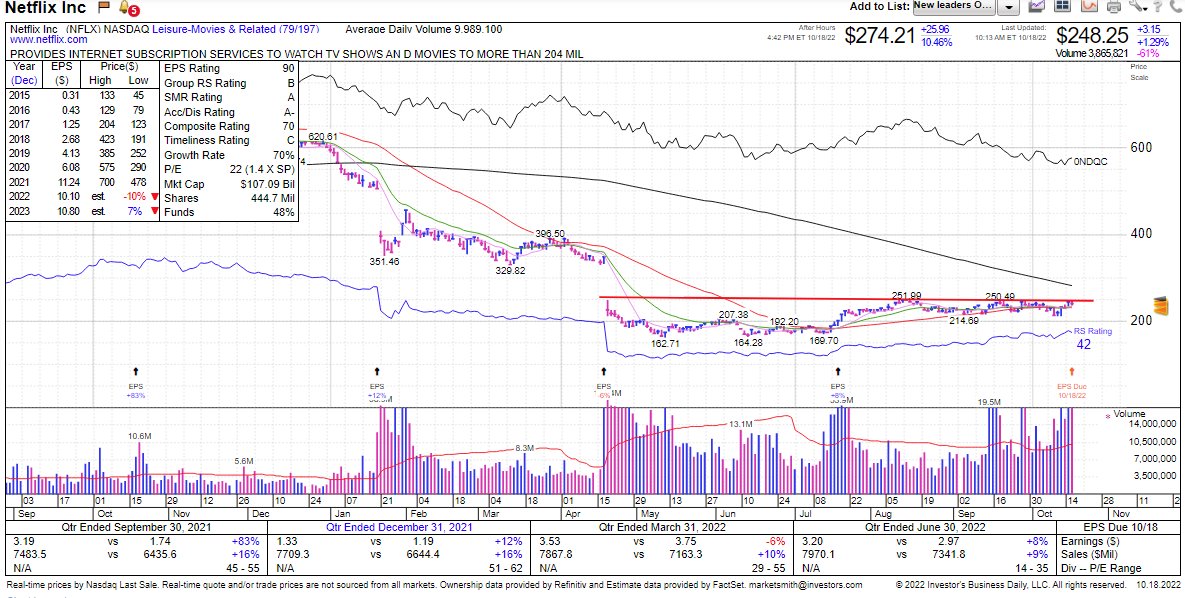Viewport: 1185px width, 598px height.
Task: Click the RS Rating 42 label
Action: [x=1093, y=338]
